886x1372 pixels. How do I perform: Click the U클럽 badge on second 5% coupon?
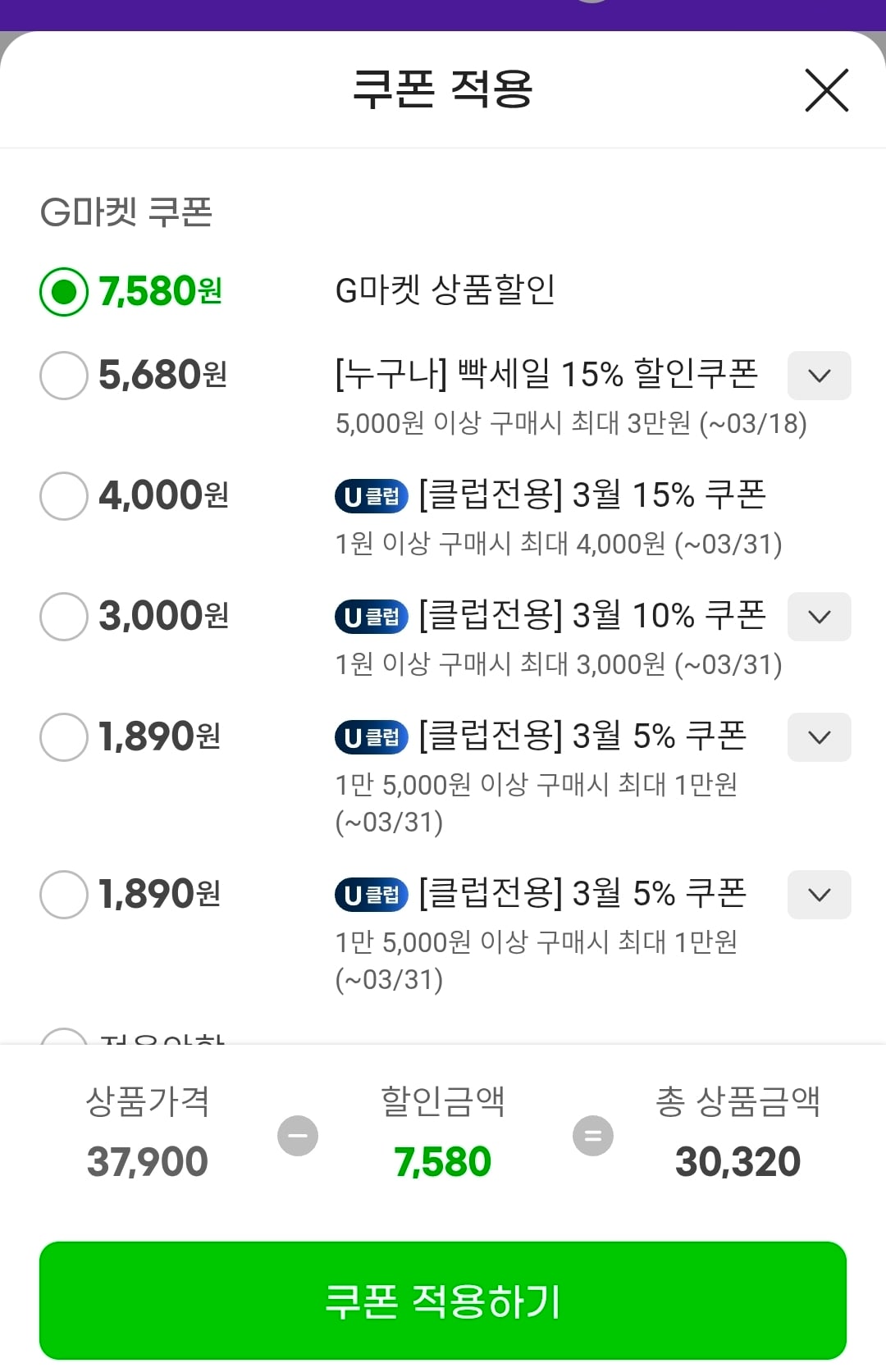[x=372, y=895]
